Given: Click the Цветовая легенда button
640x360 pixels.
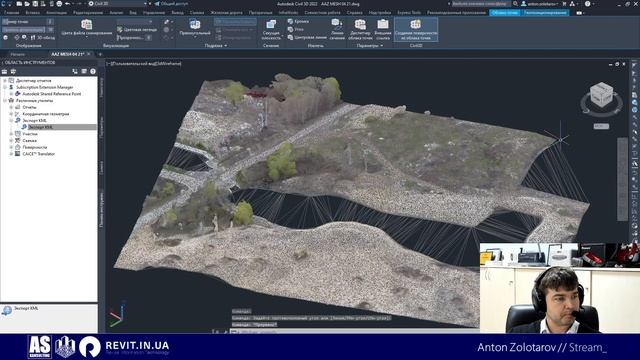Looking at the screenshot, I should pos(137,30).
